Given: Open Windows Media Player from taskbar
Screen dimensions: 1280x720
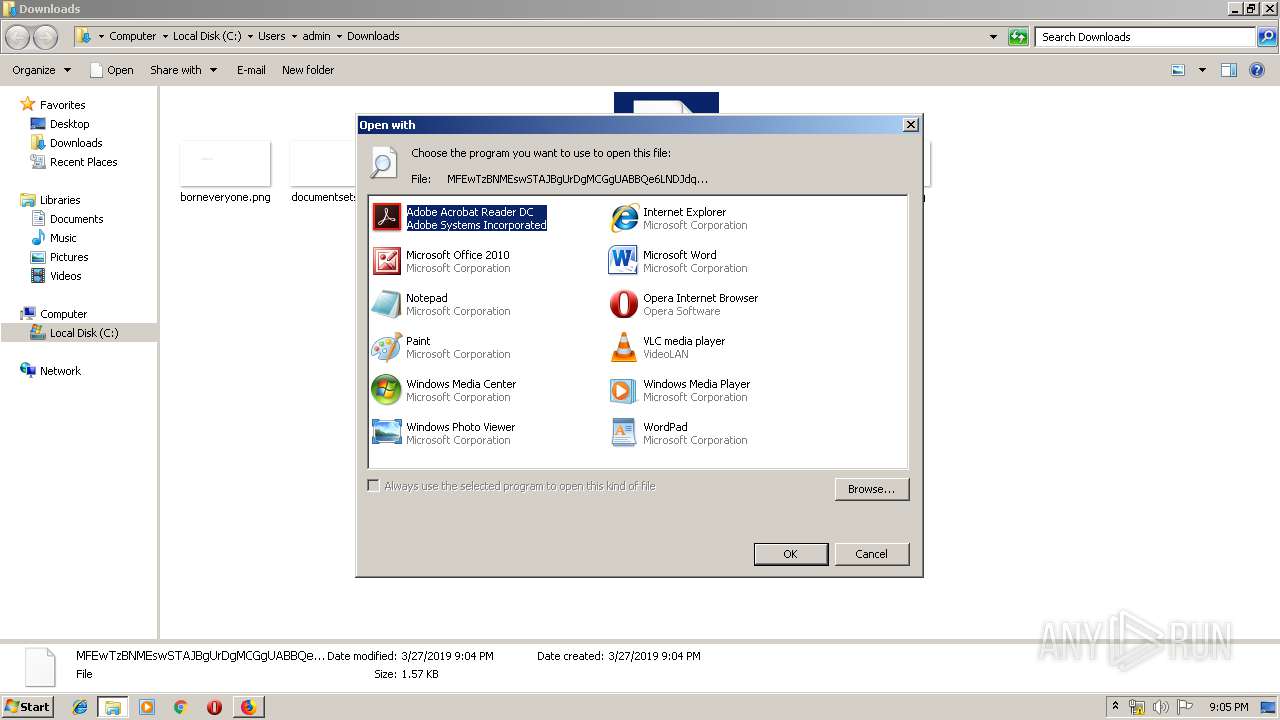Looking at the screenshot, I should pos(147,707).
